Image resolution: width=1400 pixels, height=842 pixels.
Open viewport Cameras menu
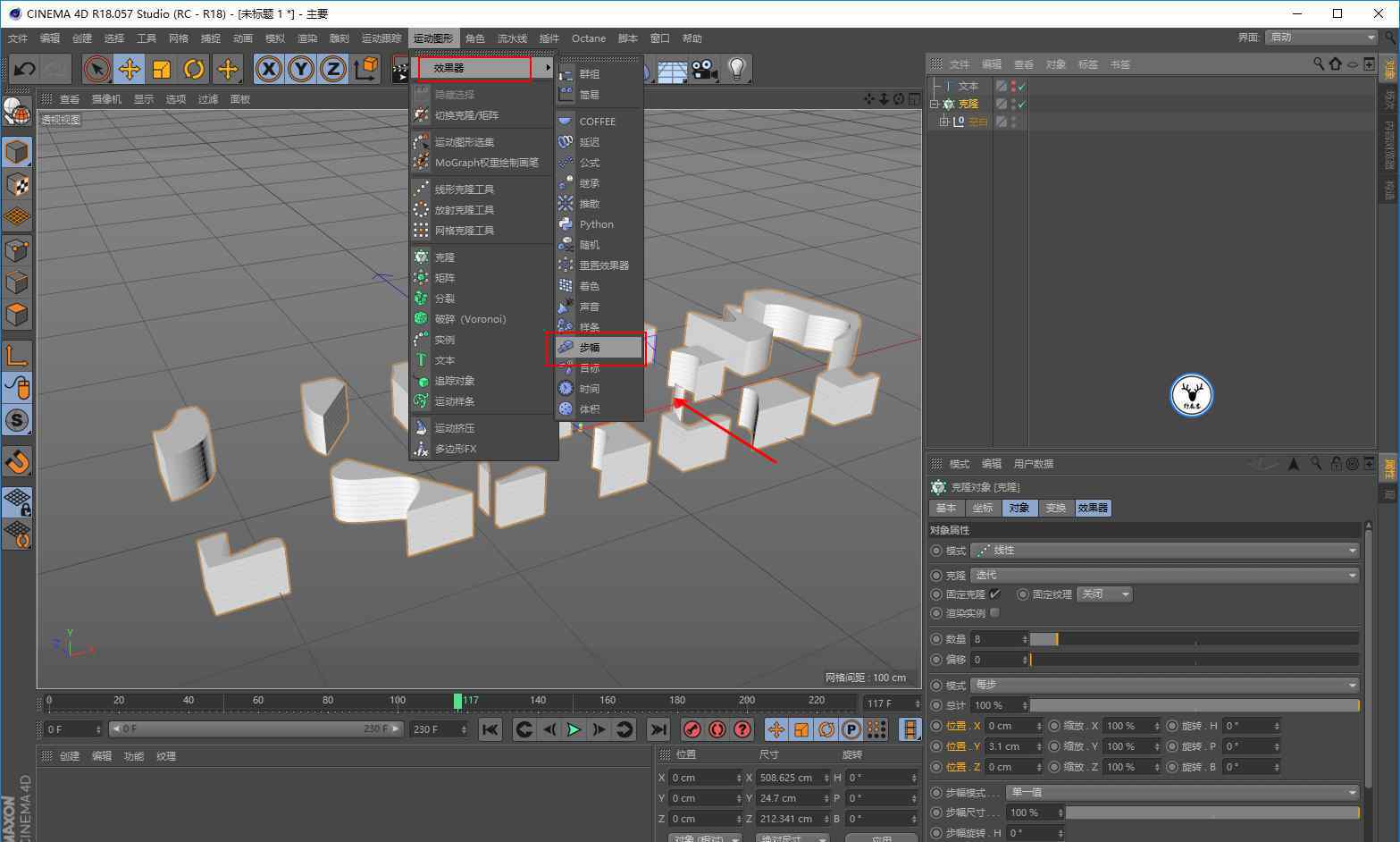(x=106, y=99)
